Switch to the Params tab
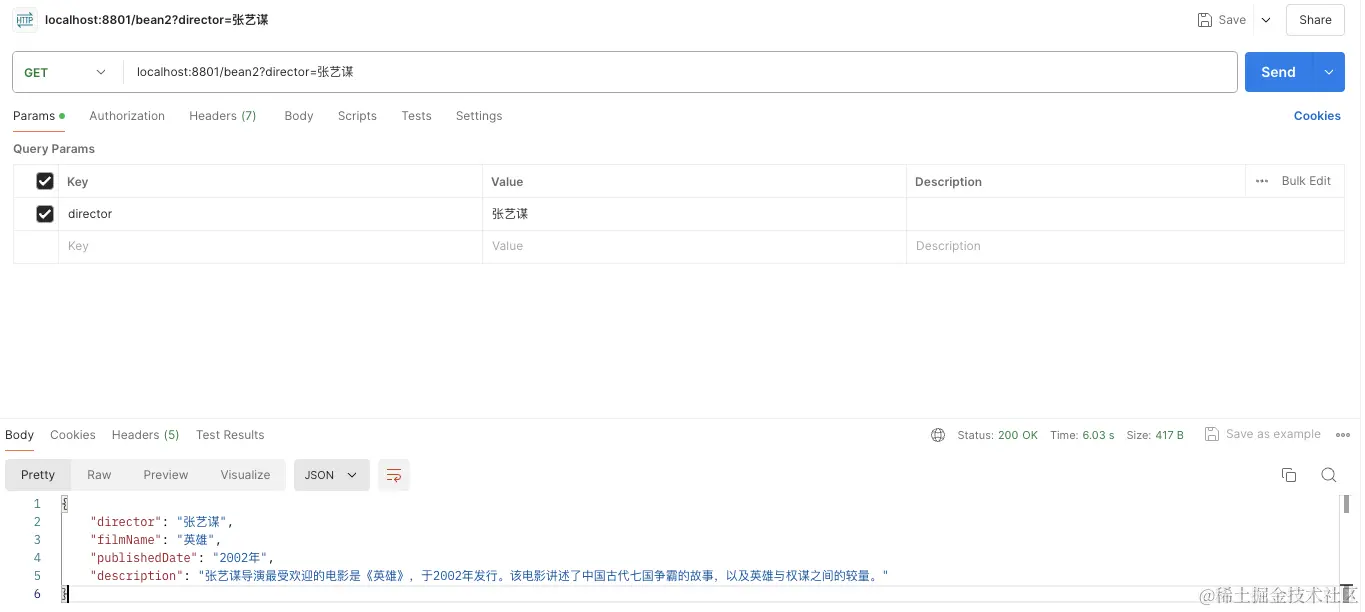Screen dimensions: 1365x612 [x=39, y=116]
